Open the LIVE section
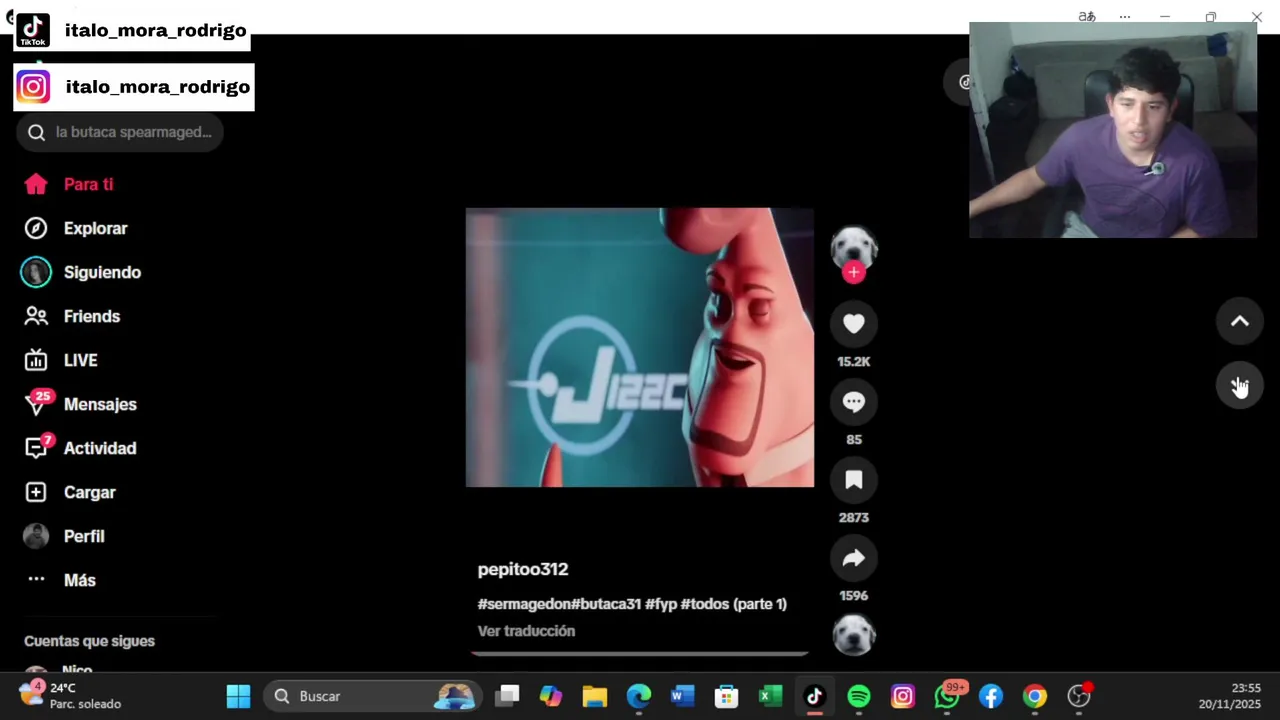The height and width of the screenshot is (720, 1280). click(x=61, y=360)
